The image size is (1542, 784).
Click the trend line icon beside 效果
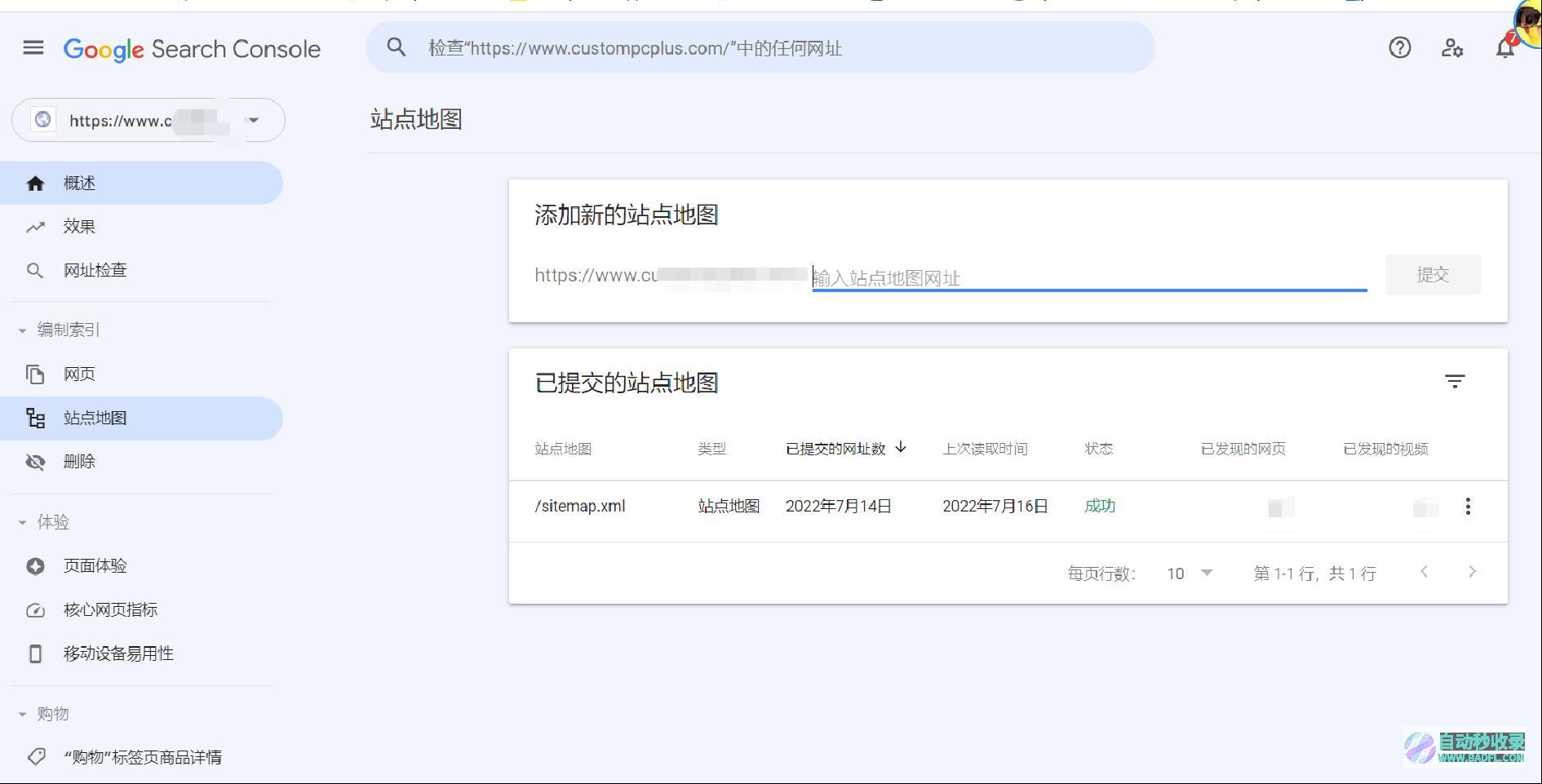(x=35, y=227)
